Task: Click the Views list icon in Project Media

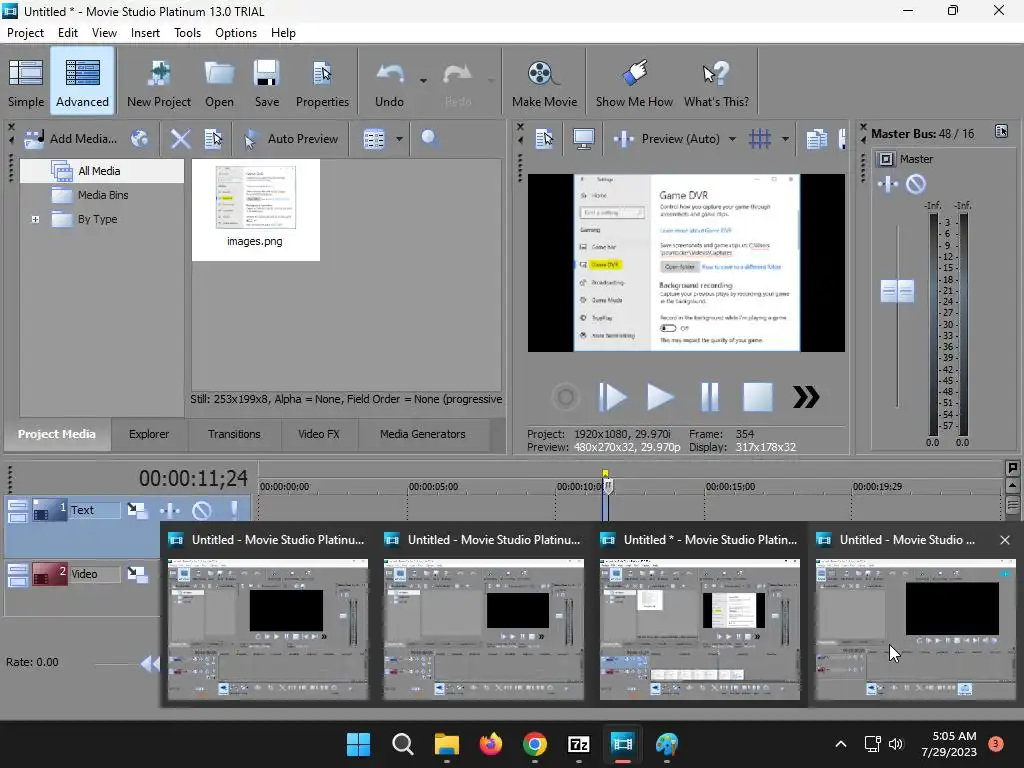Action: [x=374, y=138]
